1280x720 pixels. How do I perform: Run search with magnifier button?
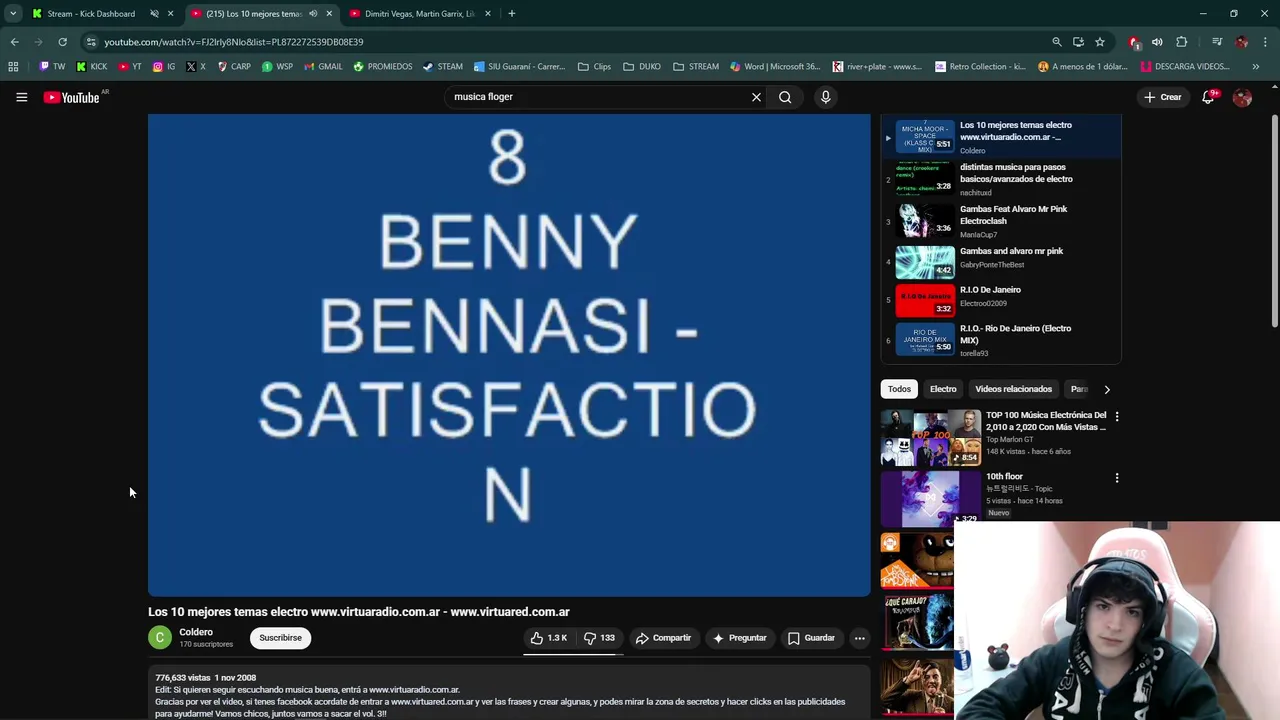point(785,97)
